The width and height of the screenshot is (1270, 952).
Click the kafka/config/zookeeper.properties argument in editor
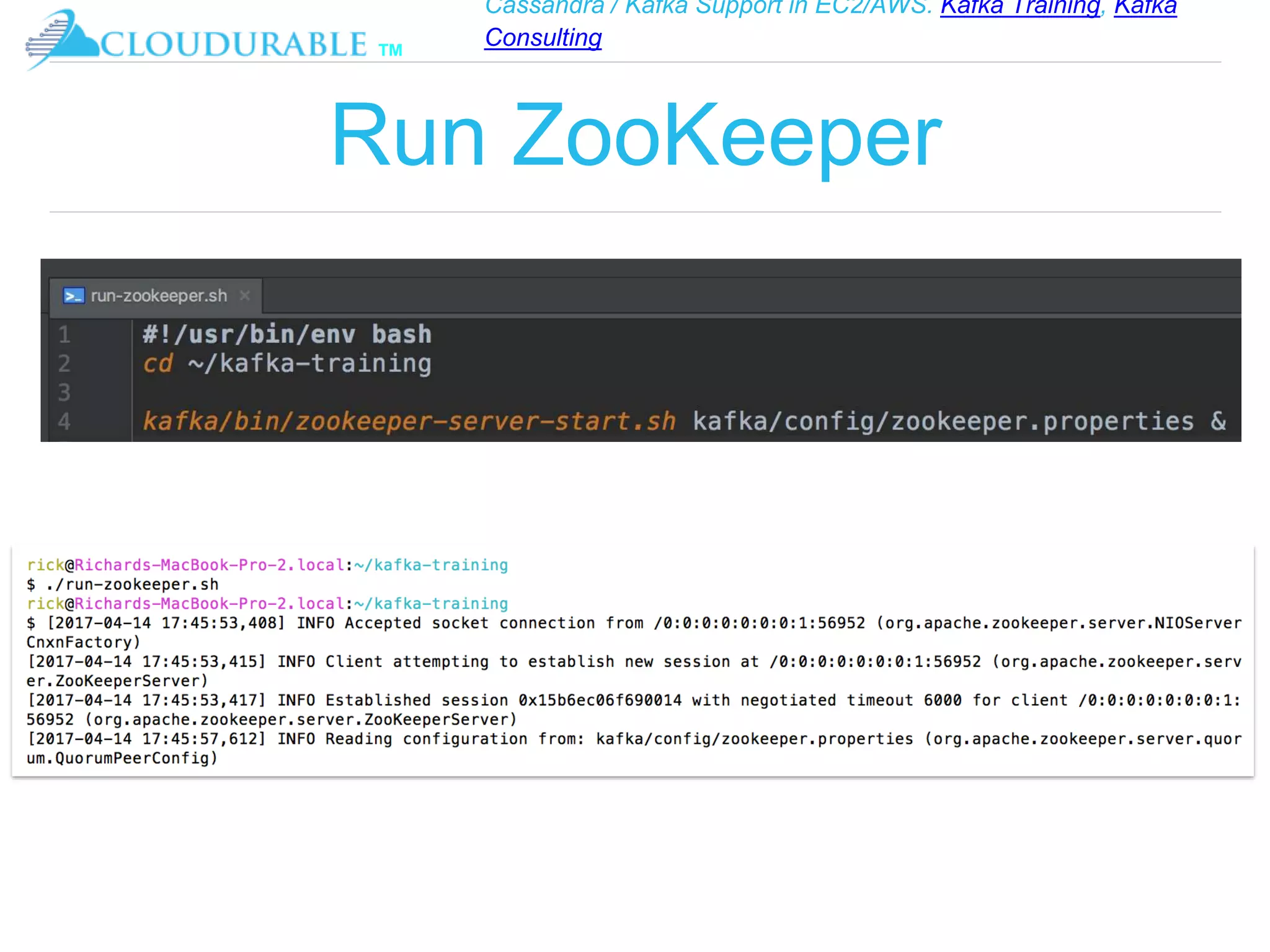coord(943,421)
